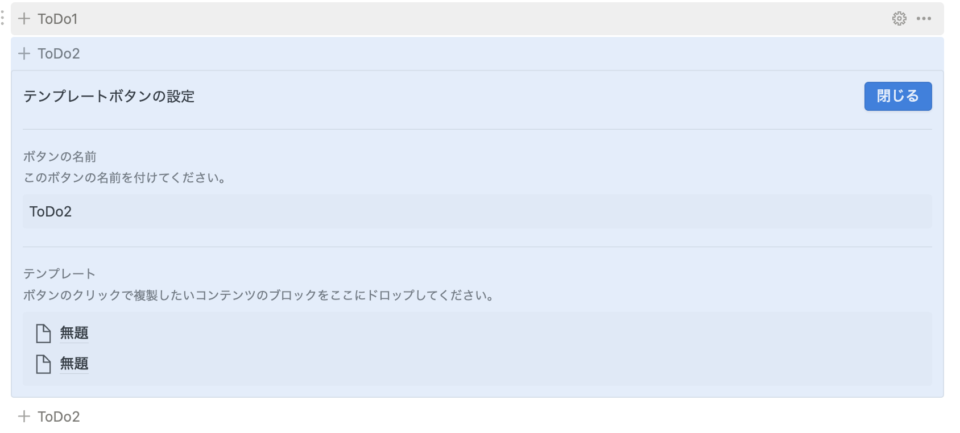Open the gear settings icon on ToDo1 row
Viewport: 960px width, 433px height.
point(899,19)
